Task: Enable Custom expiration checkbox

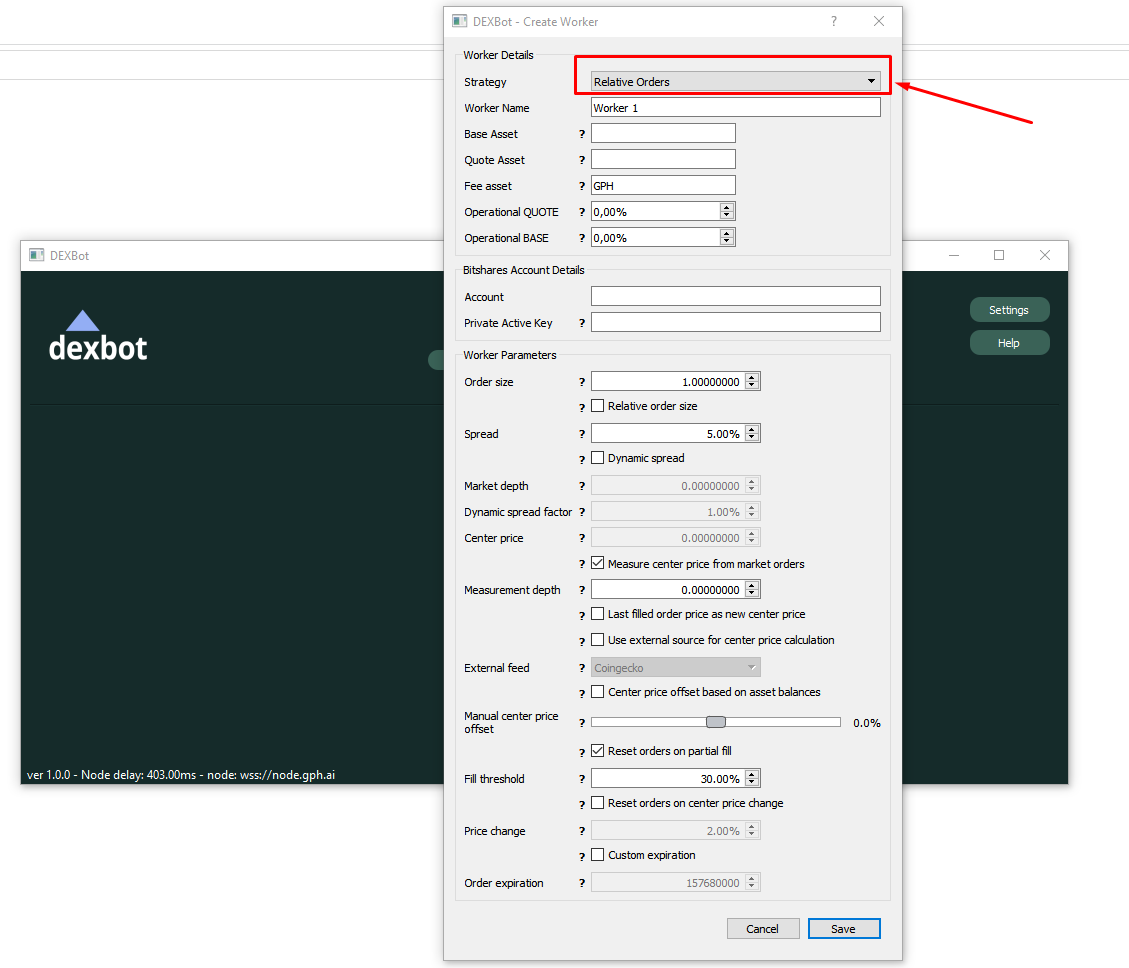Action: tap(598, 854)
